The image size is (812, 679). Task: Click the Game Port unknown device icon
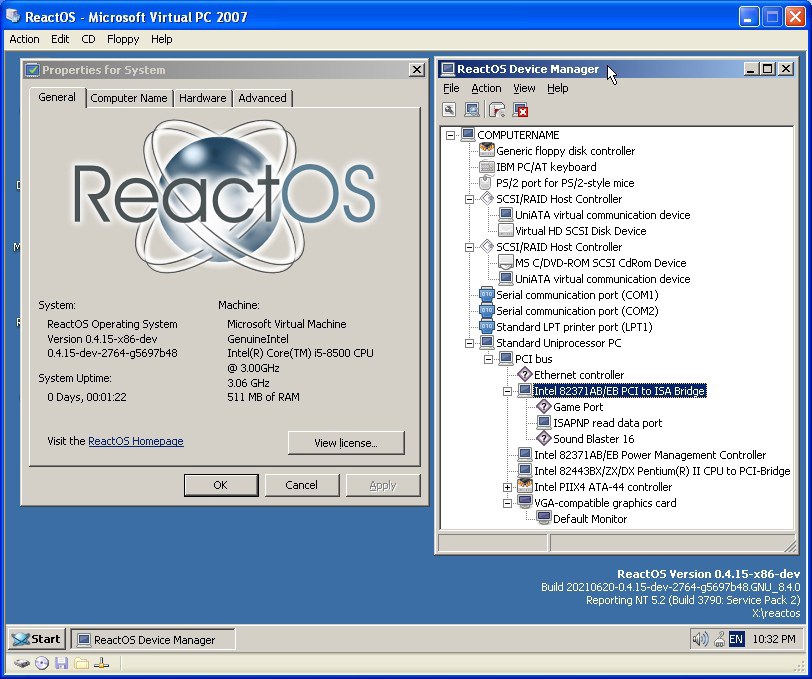[x=544, y=407]
